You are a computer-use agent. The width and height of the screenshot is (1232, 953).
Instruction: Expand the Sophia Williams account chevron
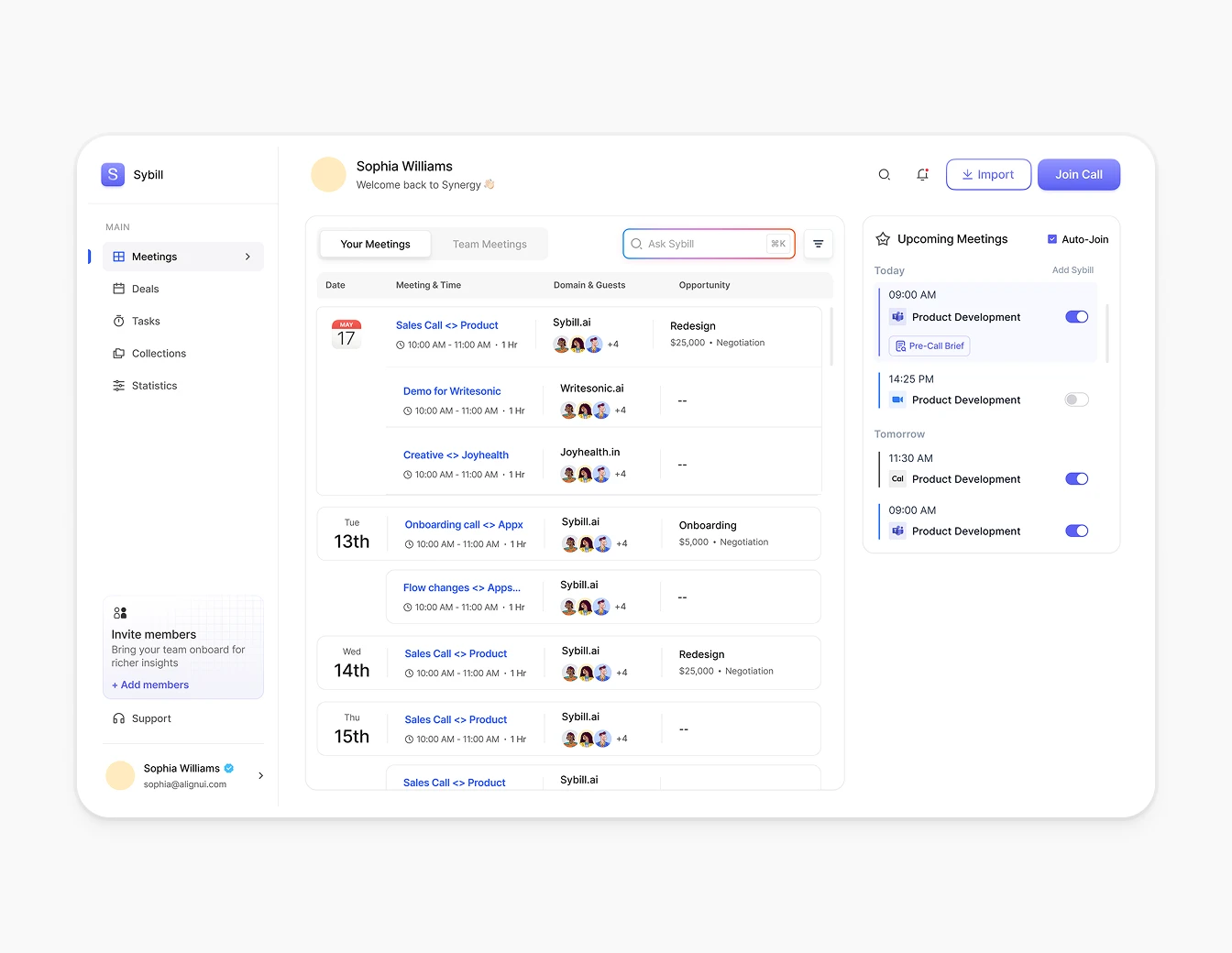pyautogui.click(x=260, y=776)
